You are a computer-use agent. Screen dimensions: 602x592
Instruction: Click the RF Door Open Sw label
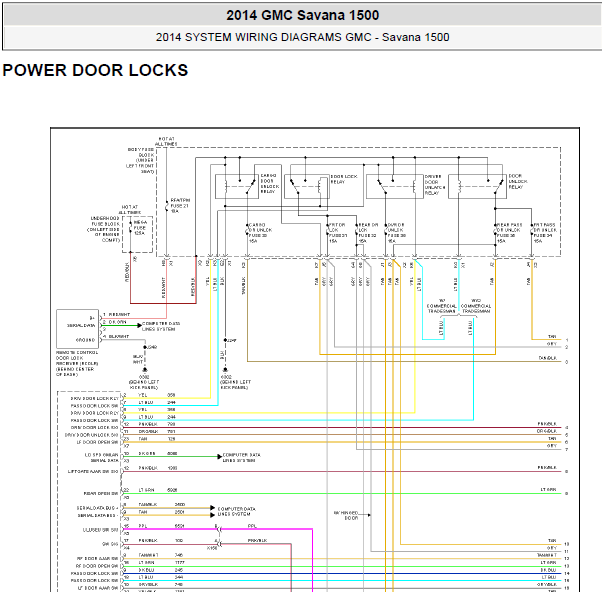tap(98, 566)
